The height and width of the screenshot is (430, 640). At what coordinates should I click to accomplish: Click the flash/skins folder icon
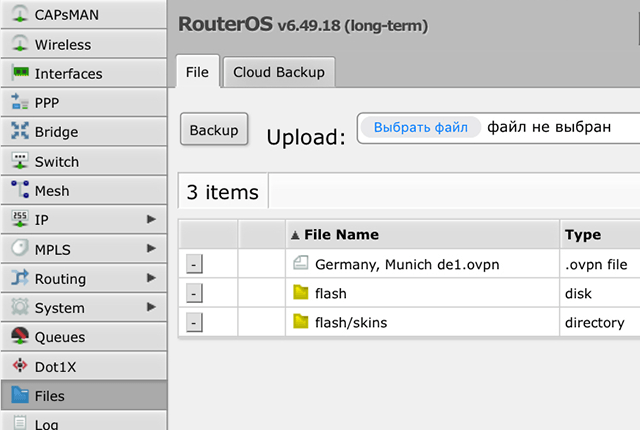click(x=301, y=321)
